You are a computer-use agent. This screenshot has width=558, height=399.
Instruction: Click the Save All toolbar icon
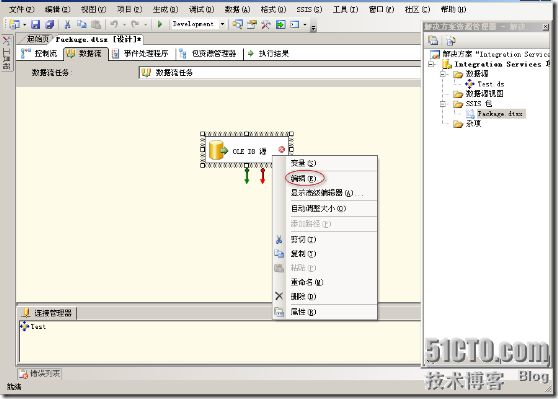click(x=49, y=24)
